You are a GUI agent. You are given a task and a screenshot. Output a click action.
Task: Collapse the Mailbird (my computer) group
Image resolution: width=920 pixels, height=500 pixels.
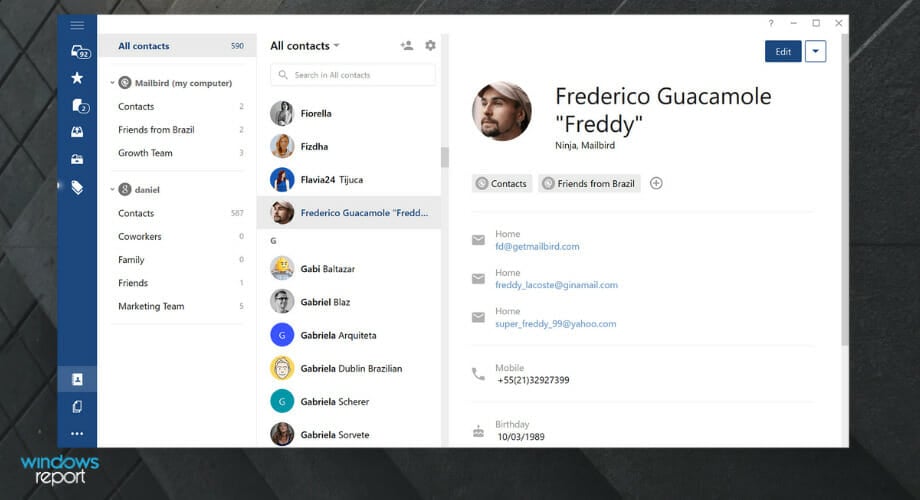coord(112,83)
